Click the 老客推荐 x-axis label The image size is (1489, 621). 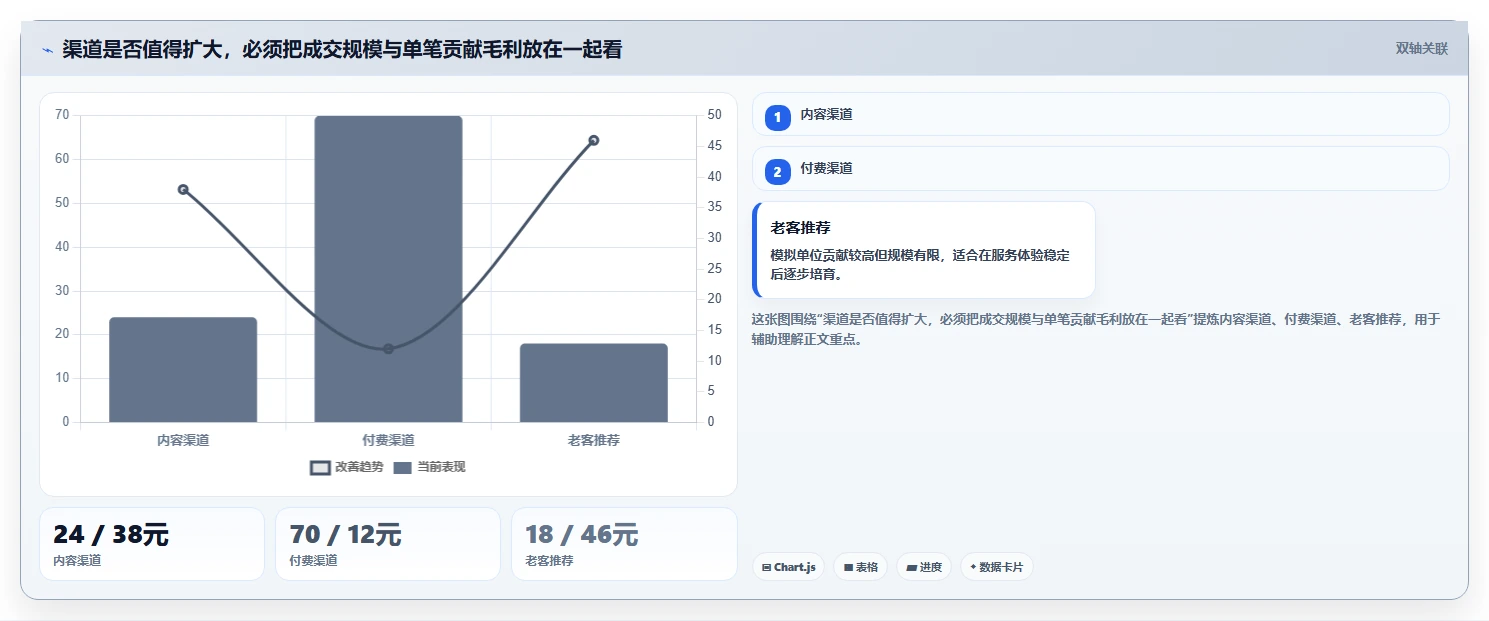coord(594,440)
